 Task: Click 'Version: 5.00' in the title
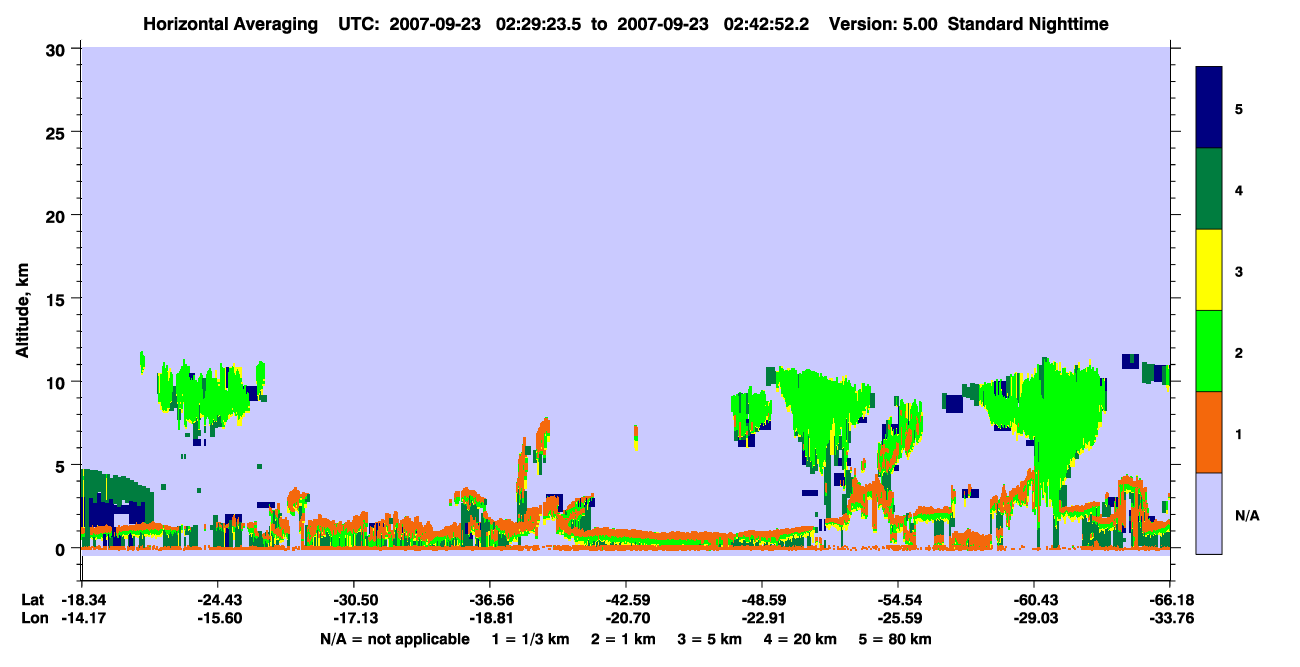tap(884, 23)
